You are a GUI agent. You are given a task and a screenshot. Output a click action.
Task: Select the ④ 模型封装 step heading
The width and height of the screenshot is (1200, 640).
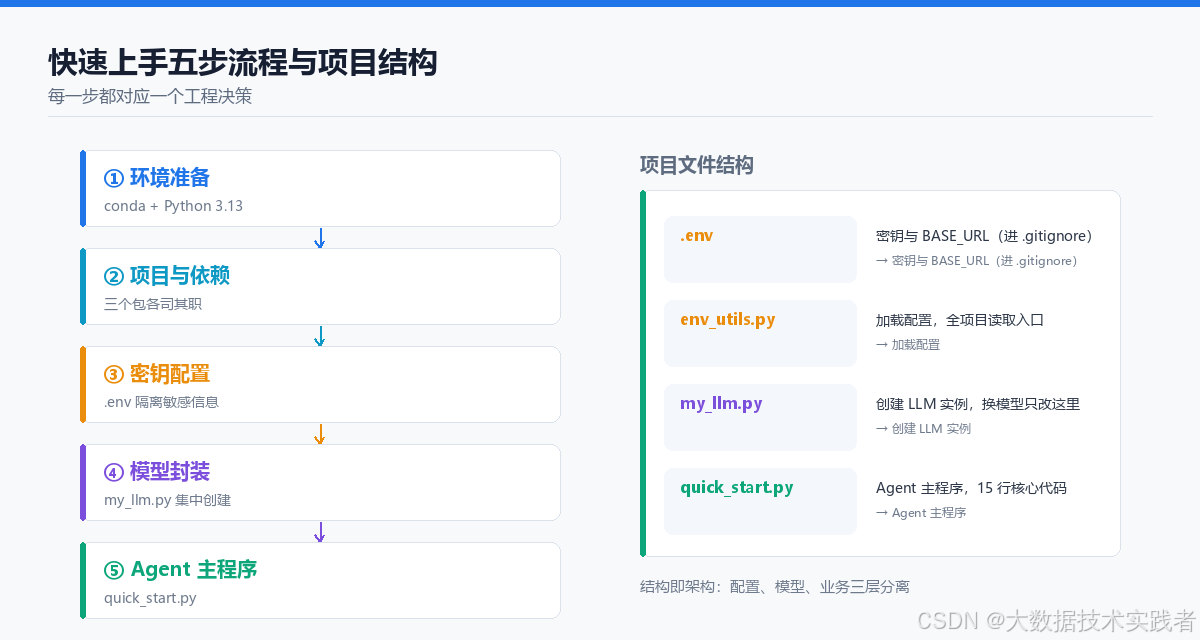[x=157, y=472]
